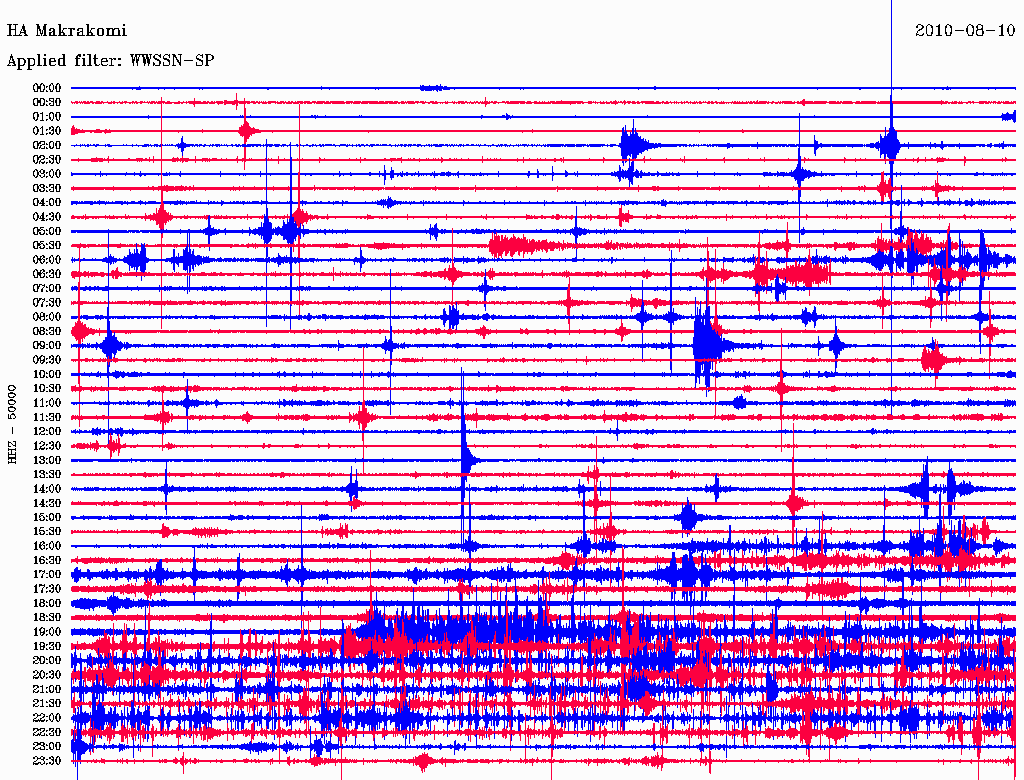Screen dimensions: 1024x780
Task: Select the 02:30 time label
Action: pos(46,159)
